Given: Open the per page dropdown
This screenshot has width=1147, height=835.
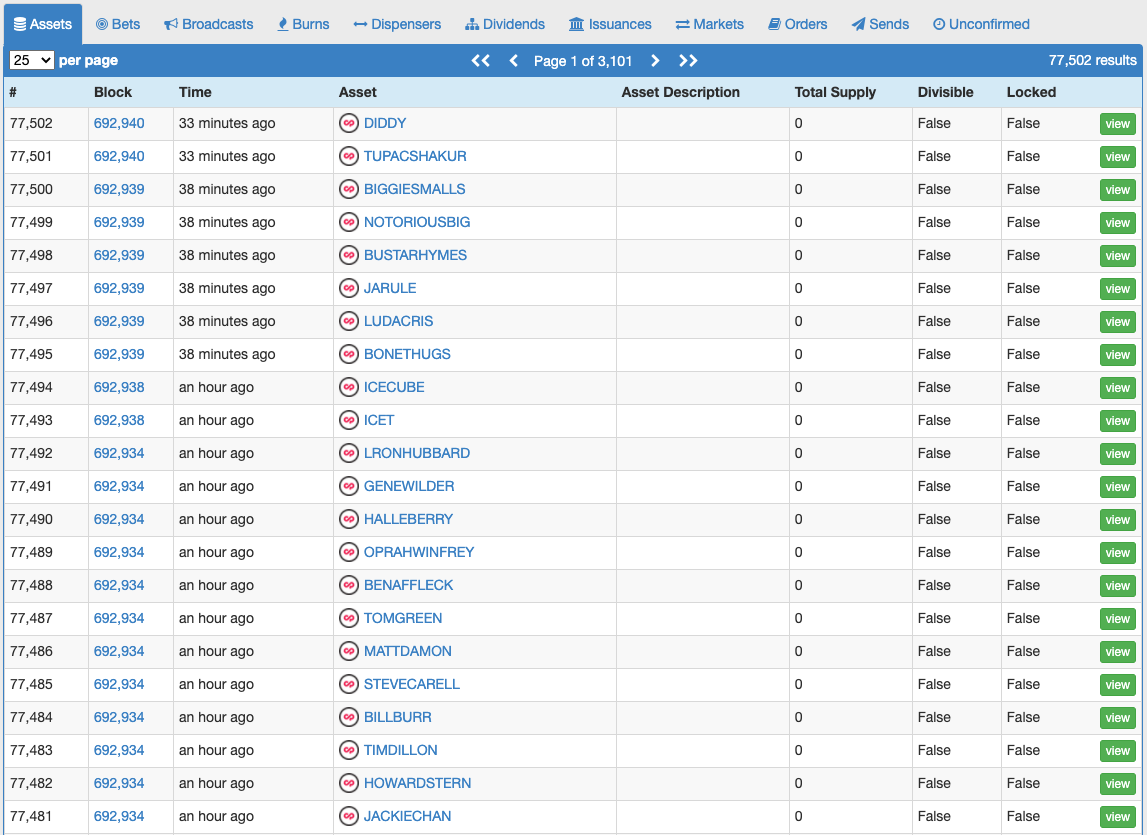Looking at the screenshot, I should pos(31,60).
